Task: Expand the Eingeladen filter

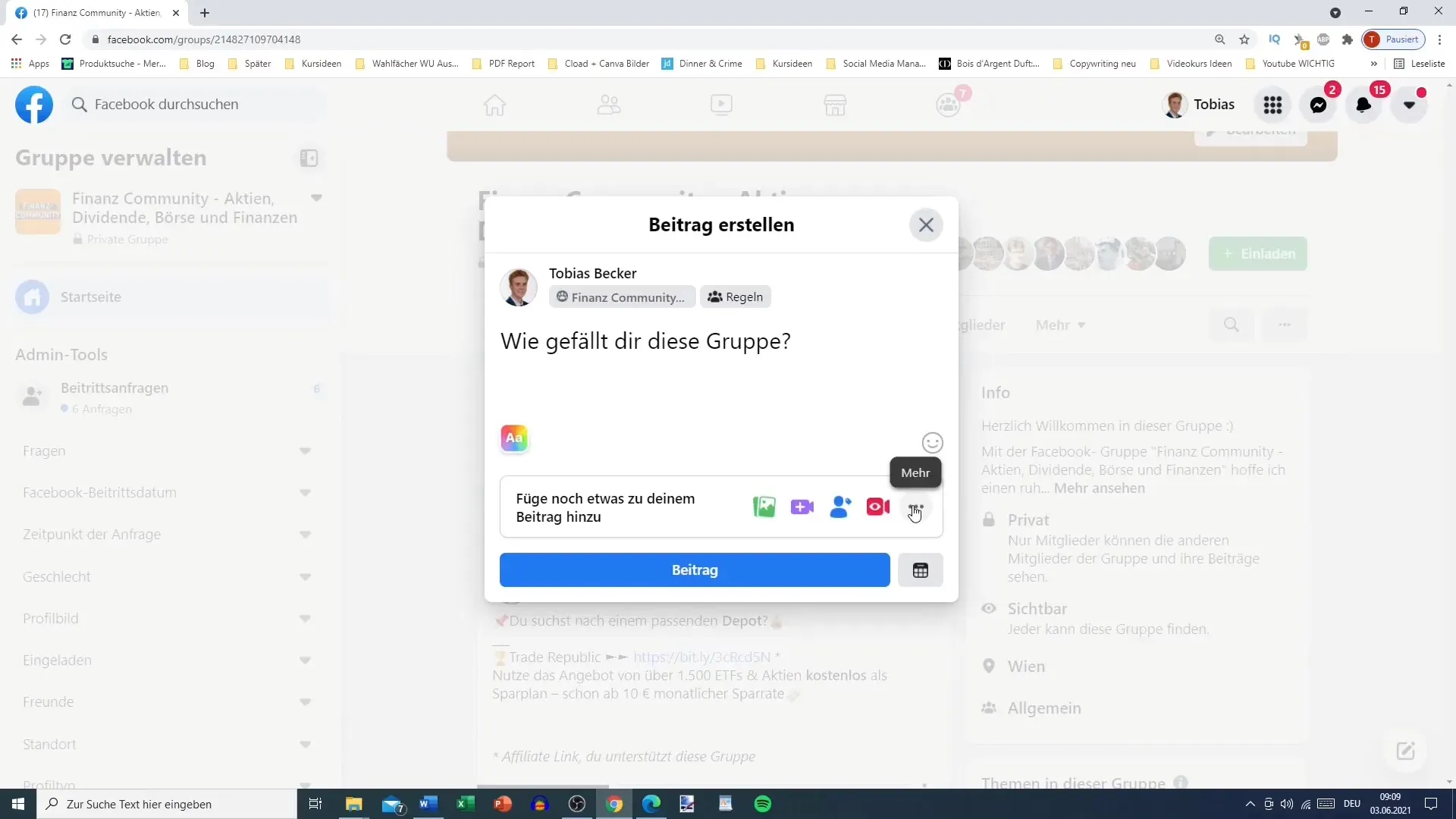Action: 305,661
